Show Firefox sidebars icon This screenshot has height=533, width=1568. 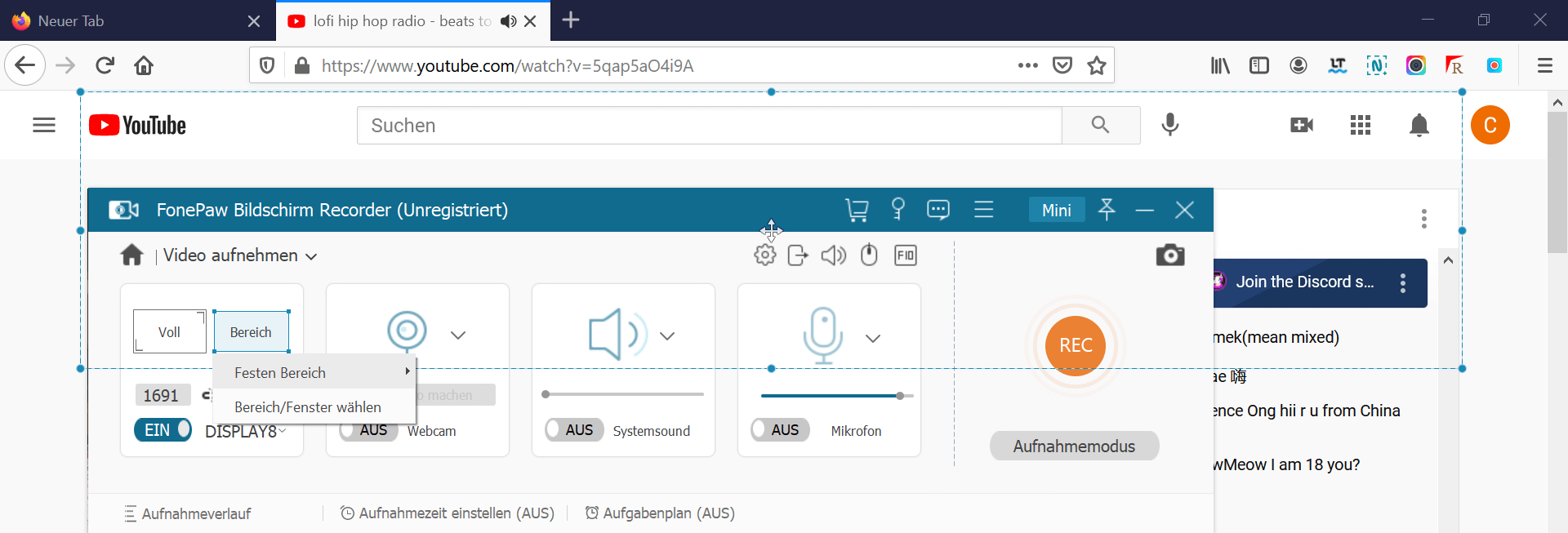[x=1259, y=65]
